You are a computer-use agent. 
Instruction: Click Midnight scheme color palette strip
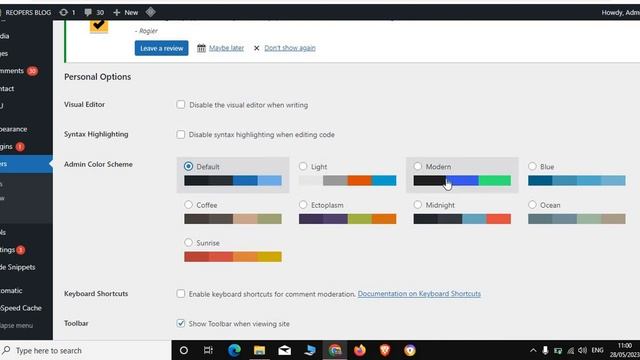(x=462, y=219)
